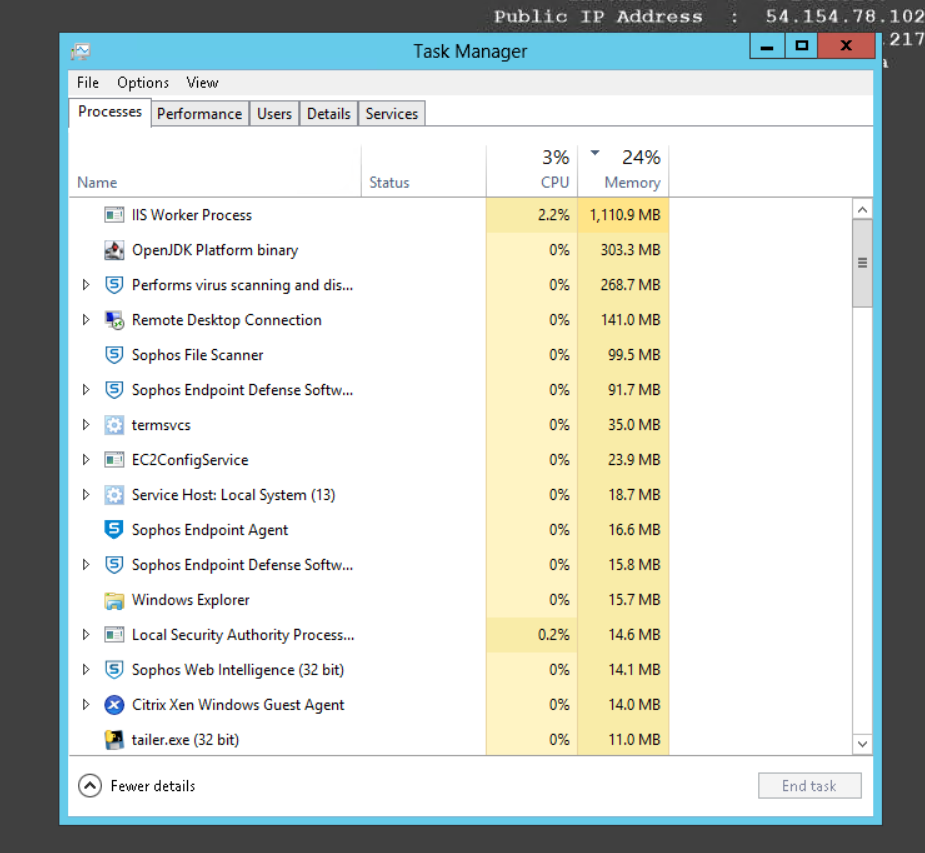Expand the Local Security Authority Process group
The height and width of the screenshot is (853, 925).
point(86,635)
